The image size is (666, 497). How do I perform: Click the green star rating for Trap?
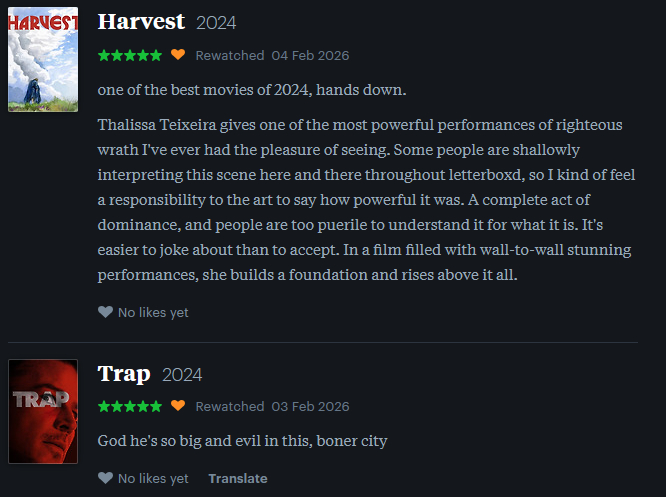pos(129,406)
